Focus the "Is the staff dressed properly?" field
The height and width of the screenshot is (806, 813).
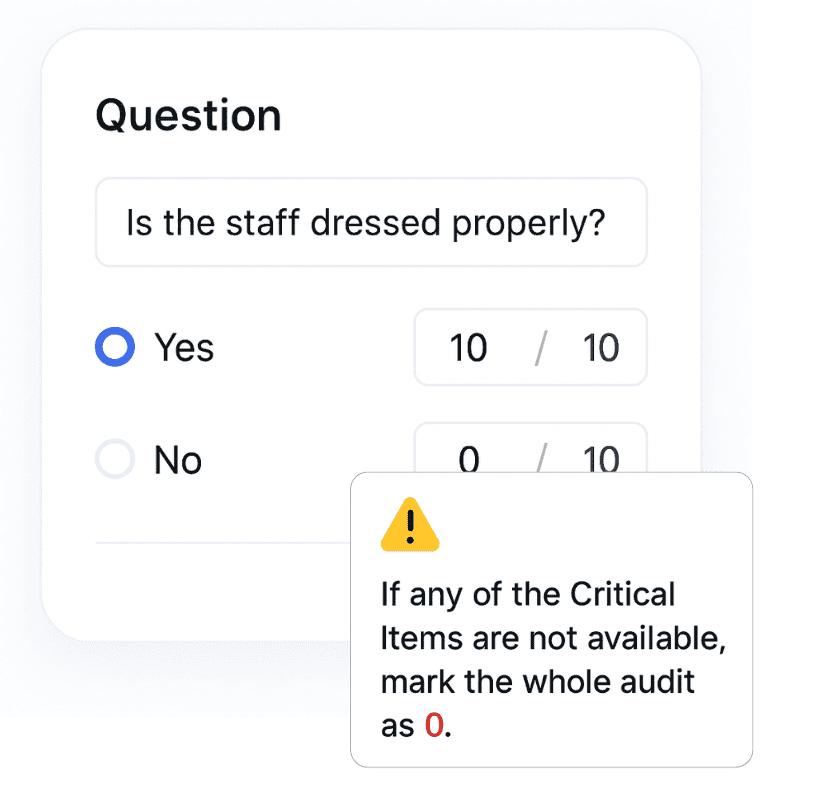370,222
